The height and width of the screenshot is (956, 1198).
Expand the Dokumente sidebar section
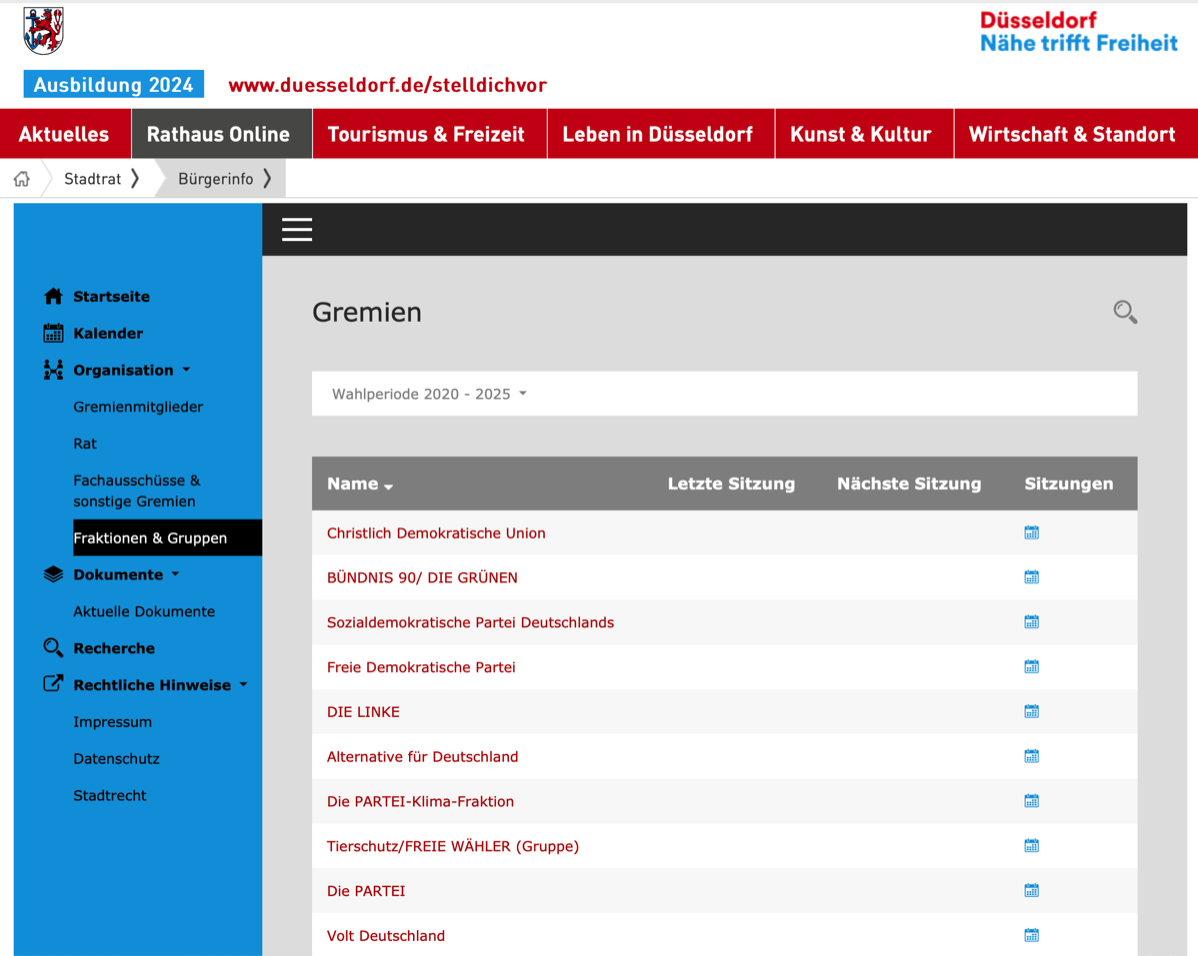[126, 575]
